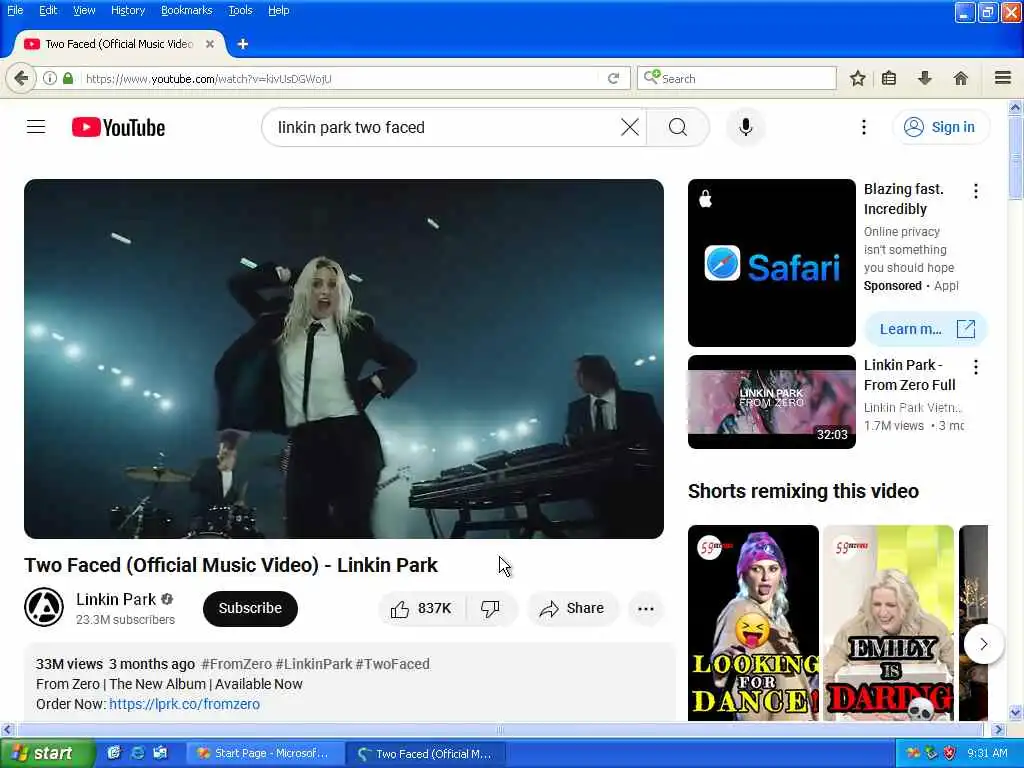
Task: Open Linkin Park channel name link
Action: point(116,599)
